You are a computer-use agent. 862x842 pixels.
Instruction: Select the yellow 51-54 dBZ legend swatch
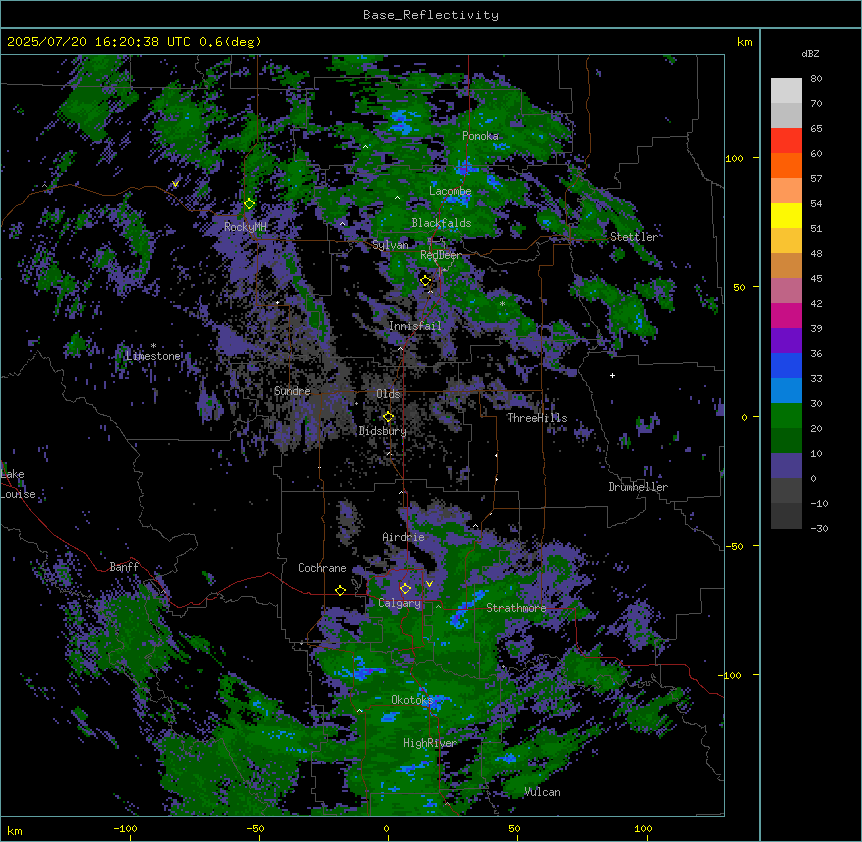point(786,215)
